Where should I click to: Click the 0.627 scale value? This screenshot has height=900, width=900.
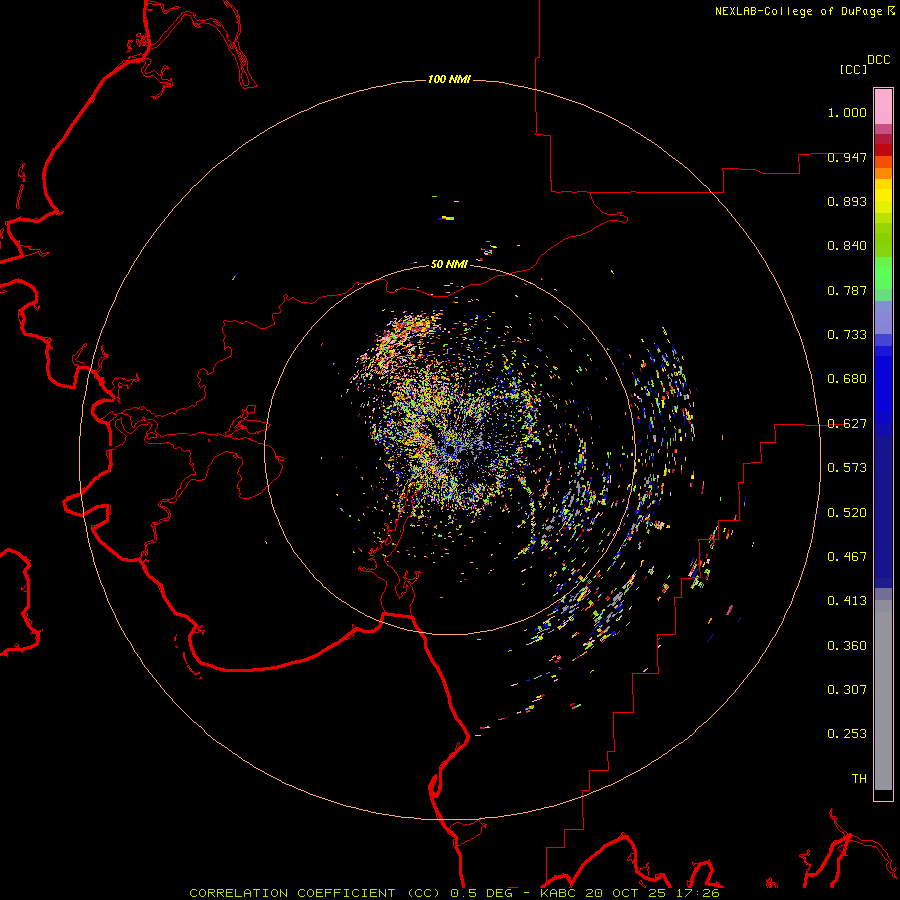click(847, 424)
